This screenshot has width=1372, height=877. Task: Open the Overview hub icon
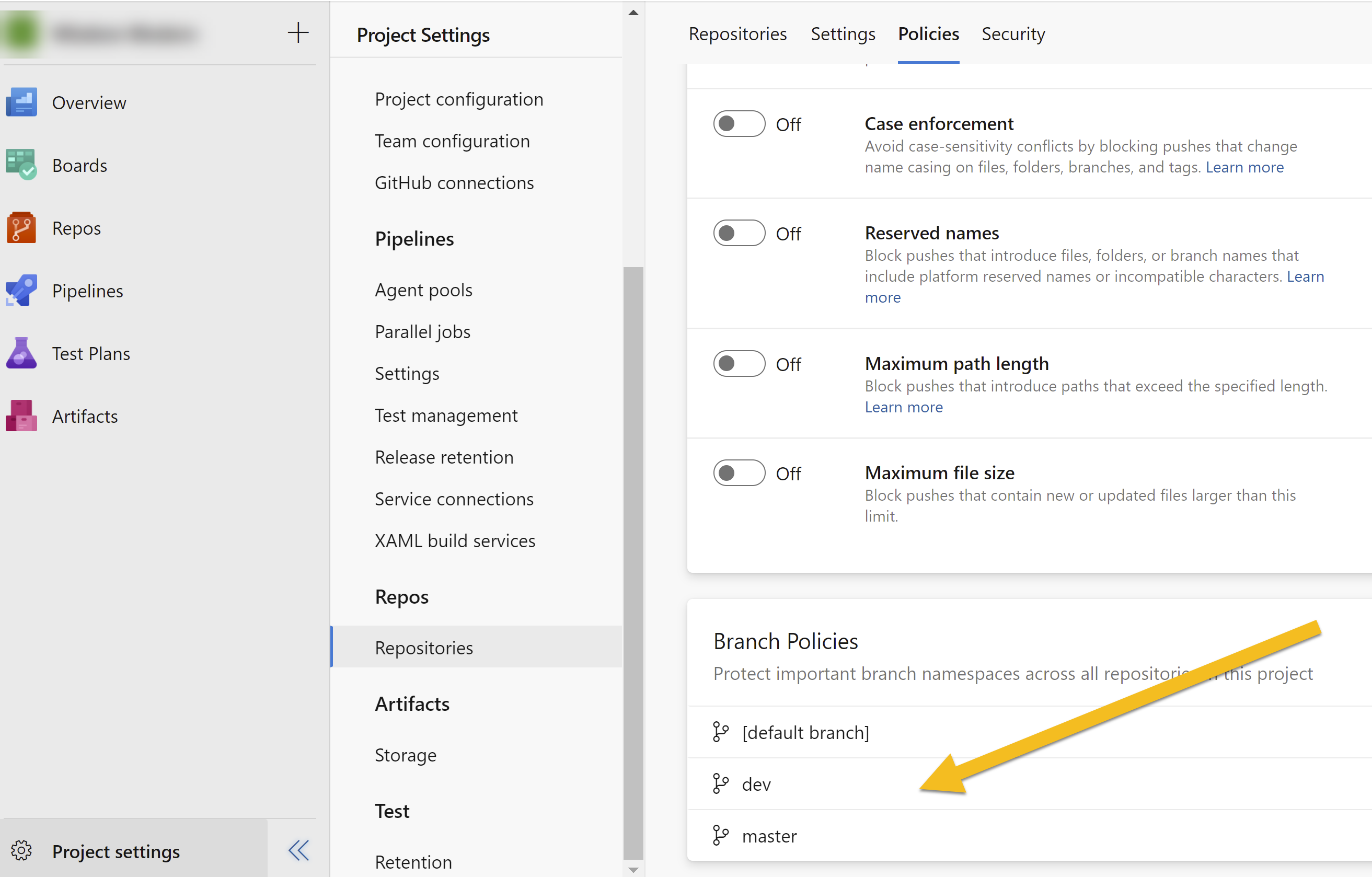click(x=21, y=102)
